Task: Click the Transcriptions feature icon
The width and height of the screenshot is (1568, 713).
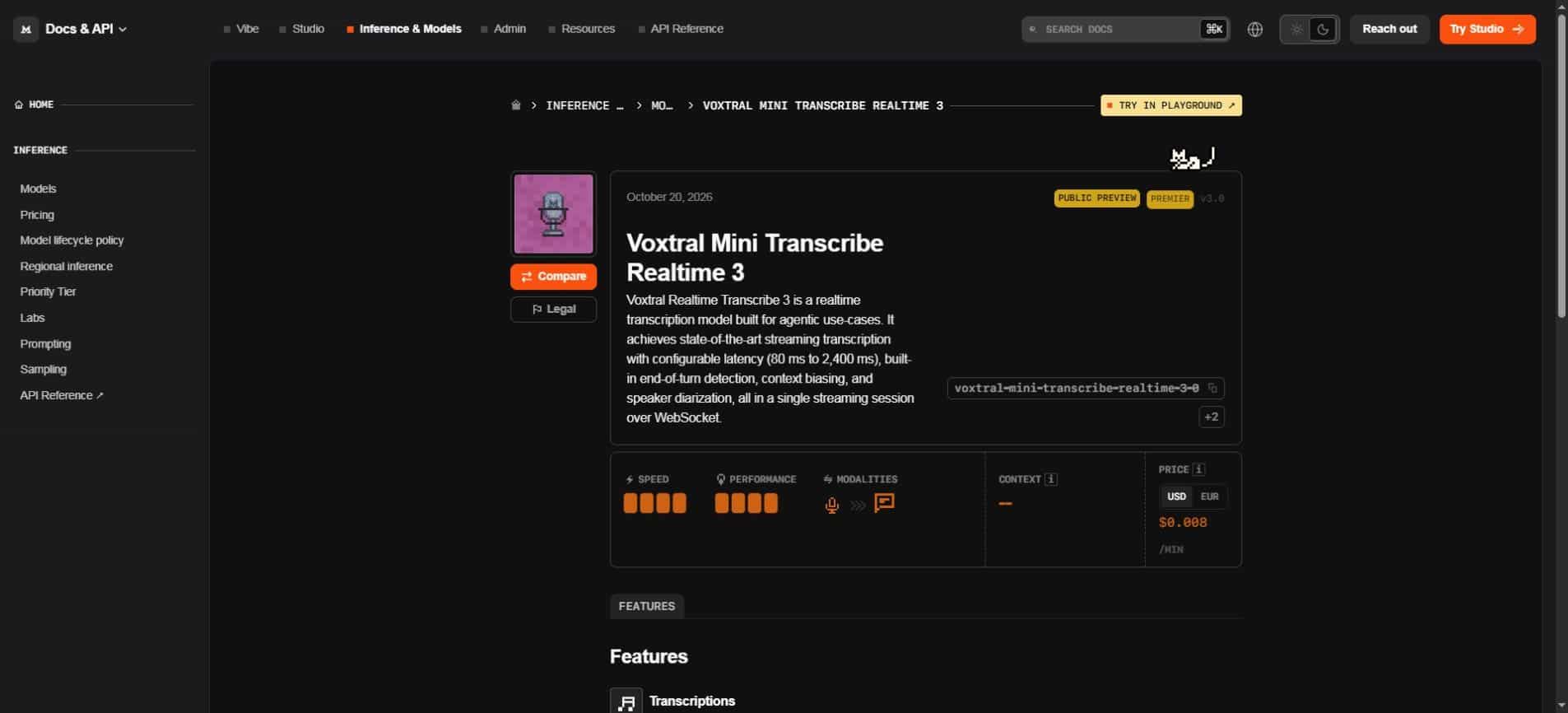Action: (x=626, y=701)
